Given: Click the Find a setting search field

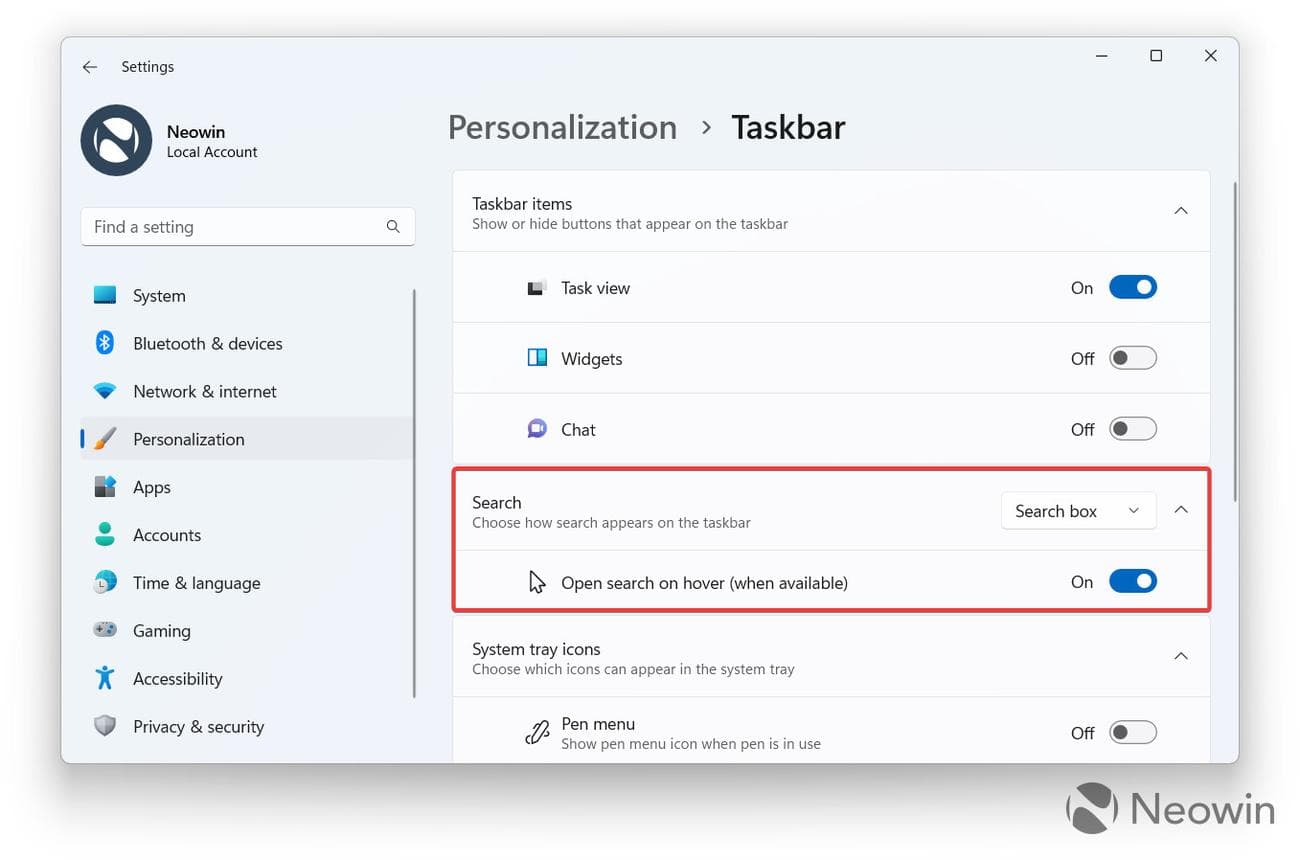Looking at the screenshot, I should tap(235, 227).
